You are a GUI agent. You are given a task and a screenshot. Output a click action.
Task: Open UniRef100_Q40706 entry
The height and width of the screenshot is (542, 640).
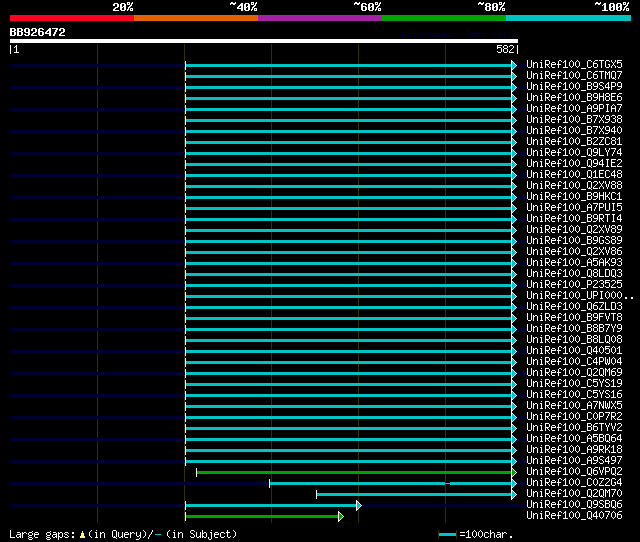click(574, 516)
